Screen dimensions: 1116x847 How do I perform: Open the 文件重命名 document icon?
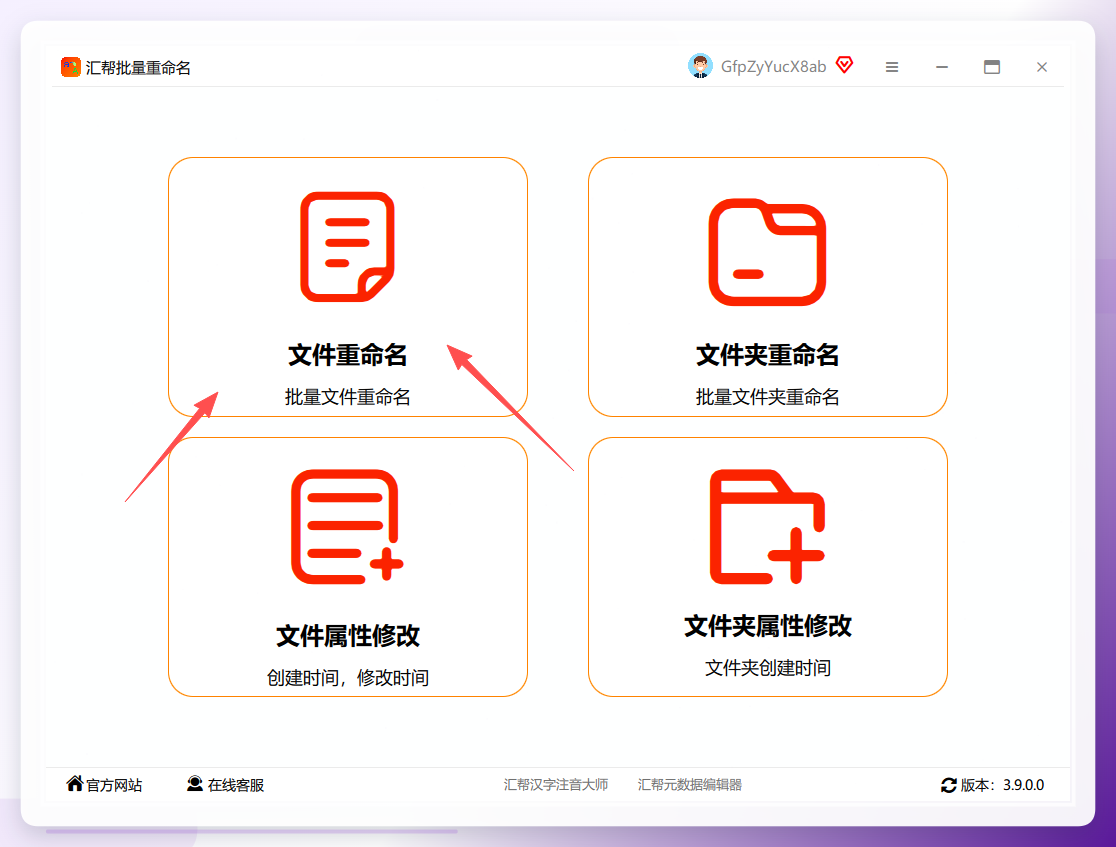[347, 247]
